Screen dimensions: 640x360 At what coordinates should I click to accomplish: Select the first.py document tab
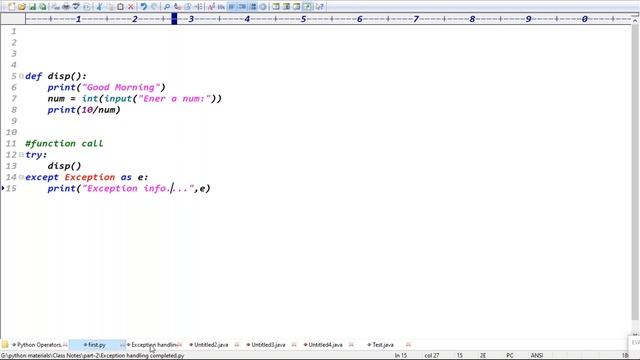point(97,345)
